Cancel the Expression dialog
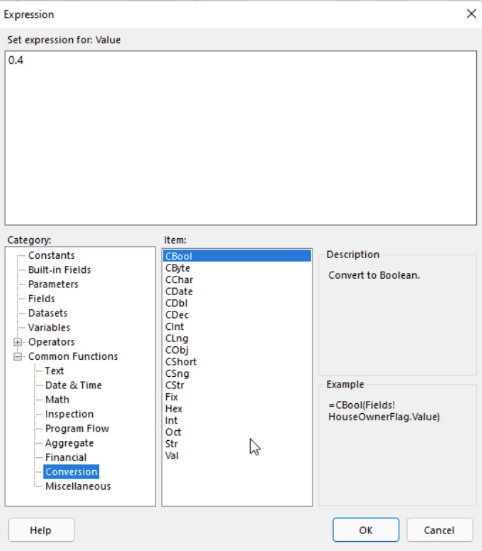The height and width of the screenshot is (551, 482). pos(439,530)
